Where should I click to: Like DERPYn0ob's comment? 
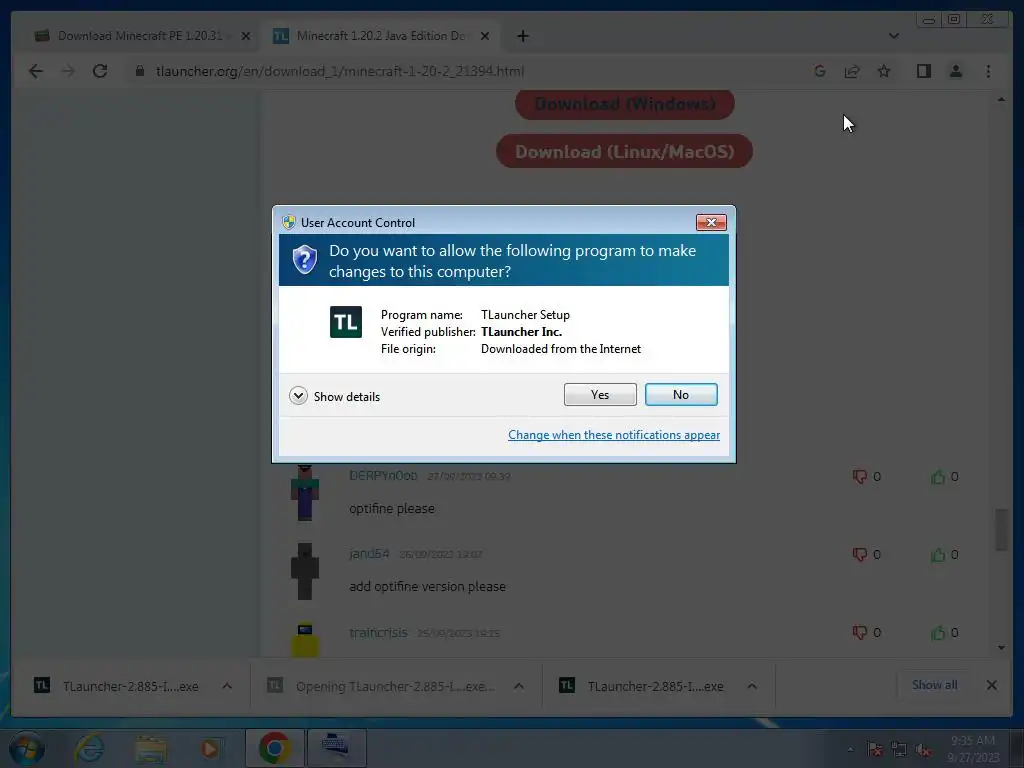(938, 477)
